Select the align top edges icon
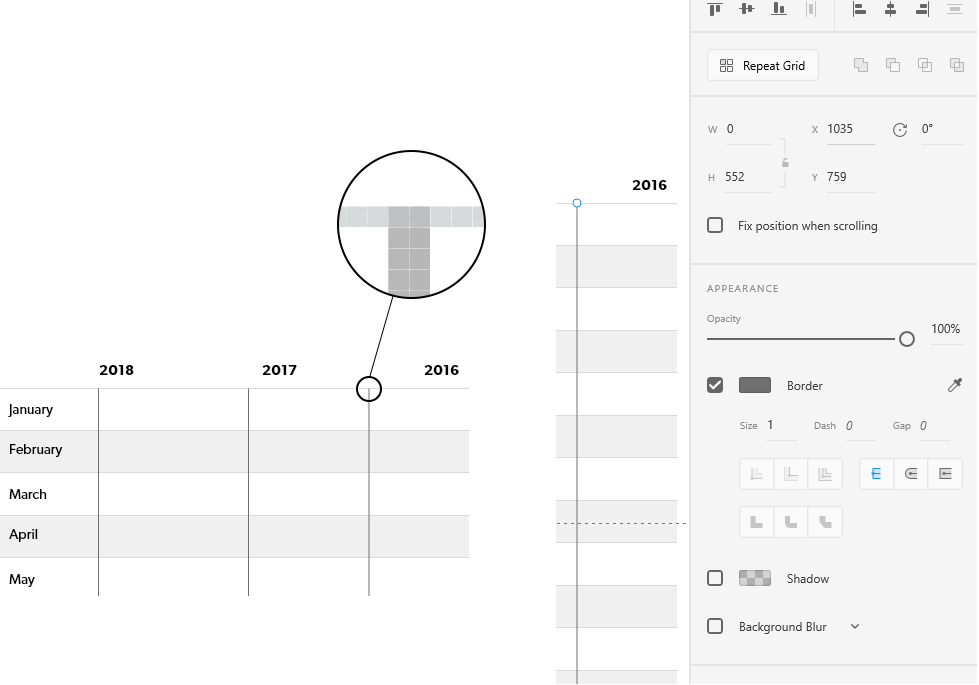 714,8
